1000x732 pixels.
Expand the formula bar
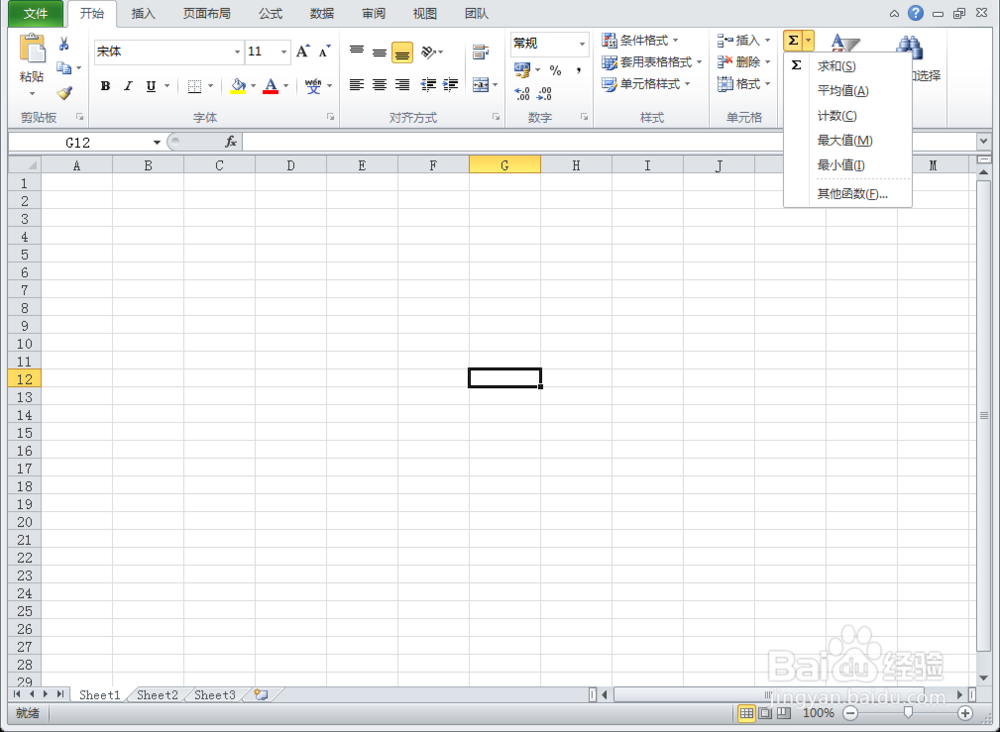(983, 142)
